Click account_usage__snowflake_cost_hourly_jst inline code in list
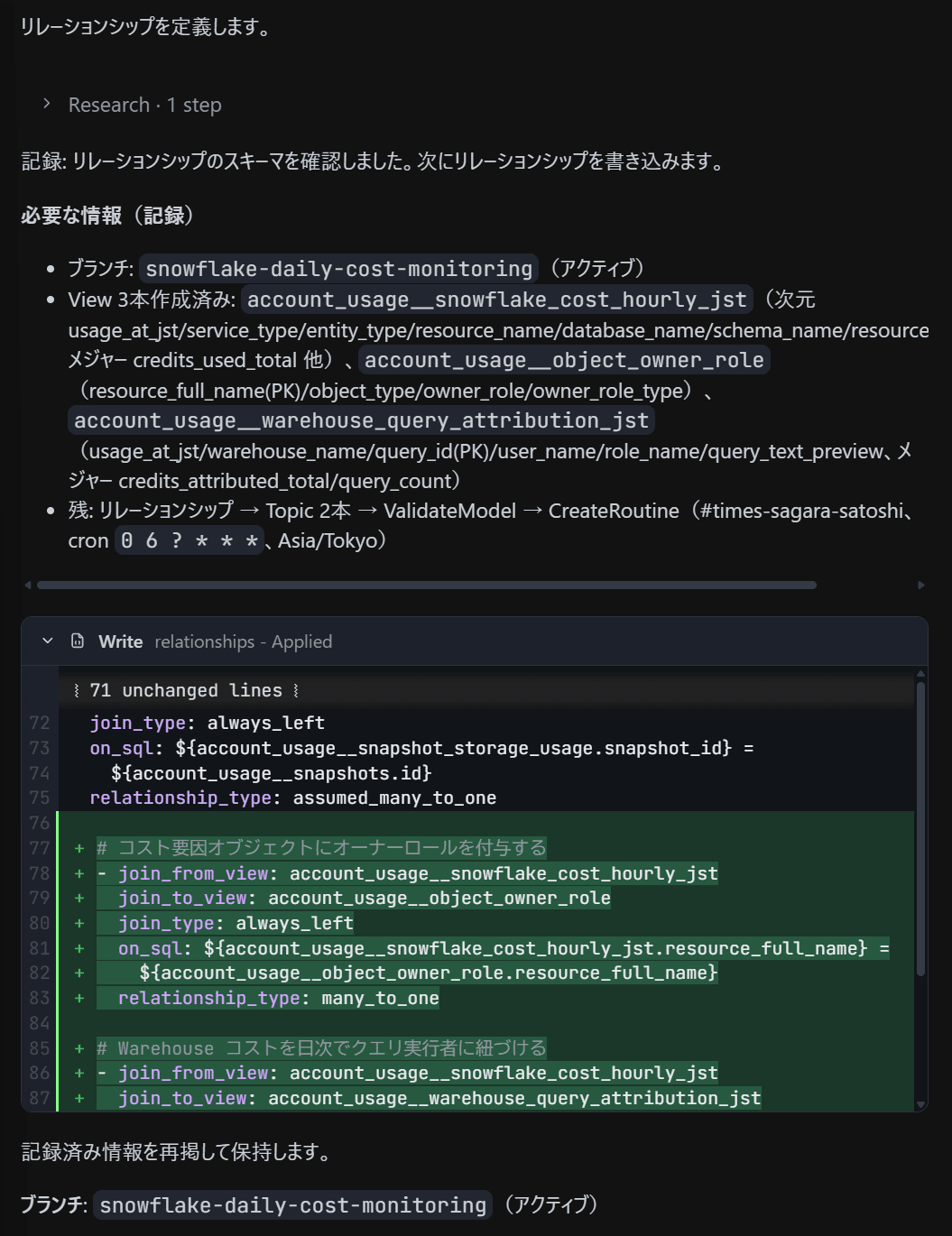 497,300
